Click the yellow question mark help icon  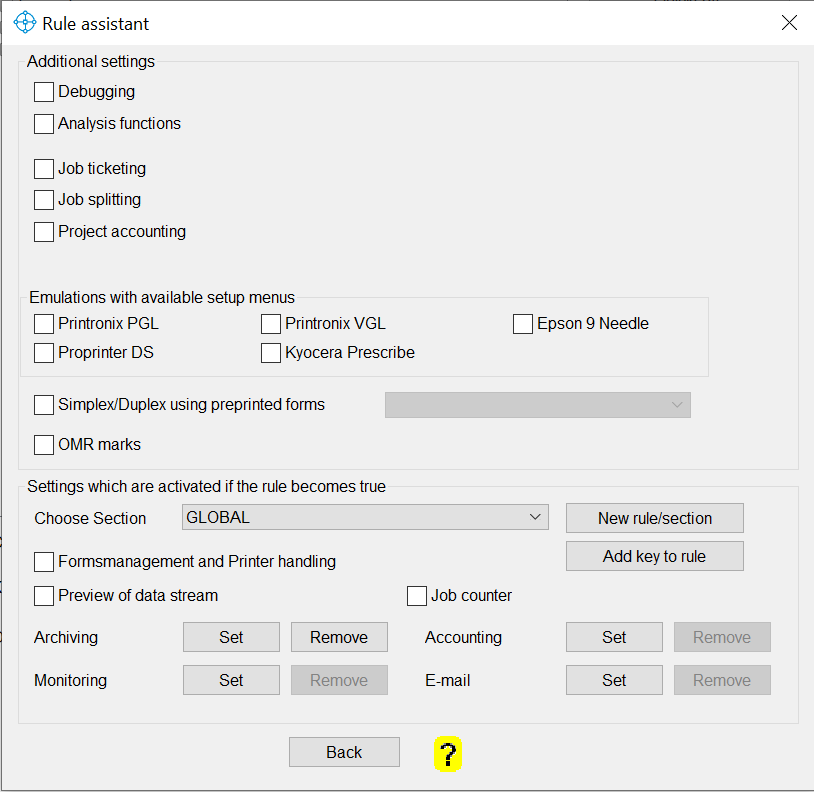[447, 754]
